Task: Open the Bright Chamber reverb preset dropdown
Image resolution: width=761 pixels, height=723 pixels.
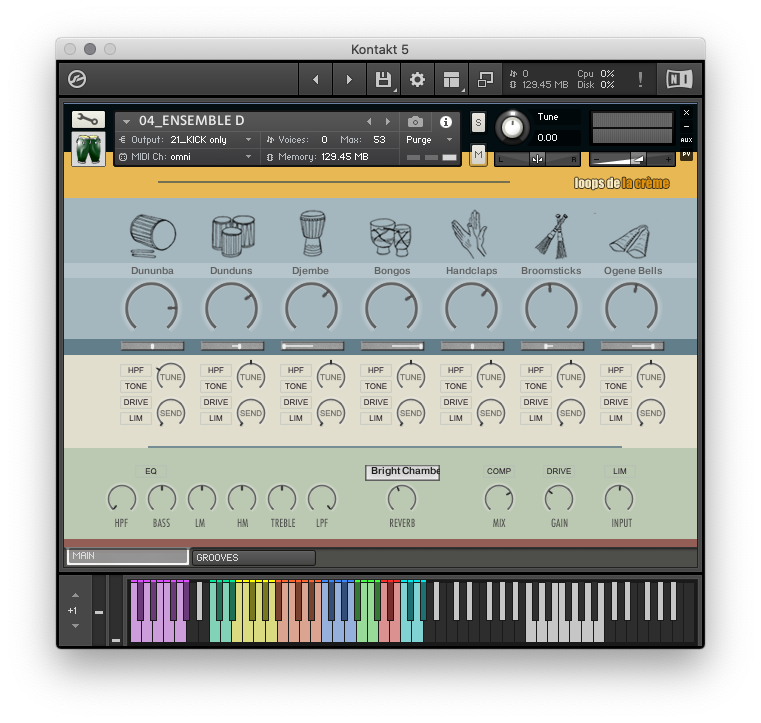Action: [402, 472]
